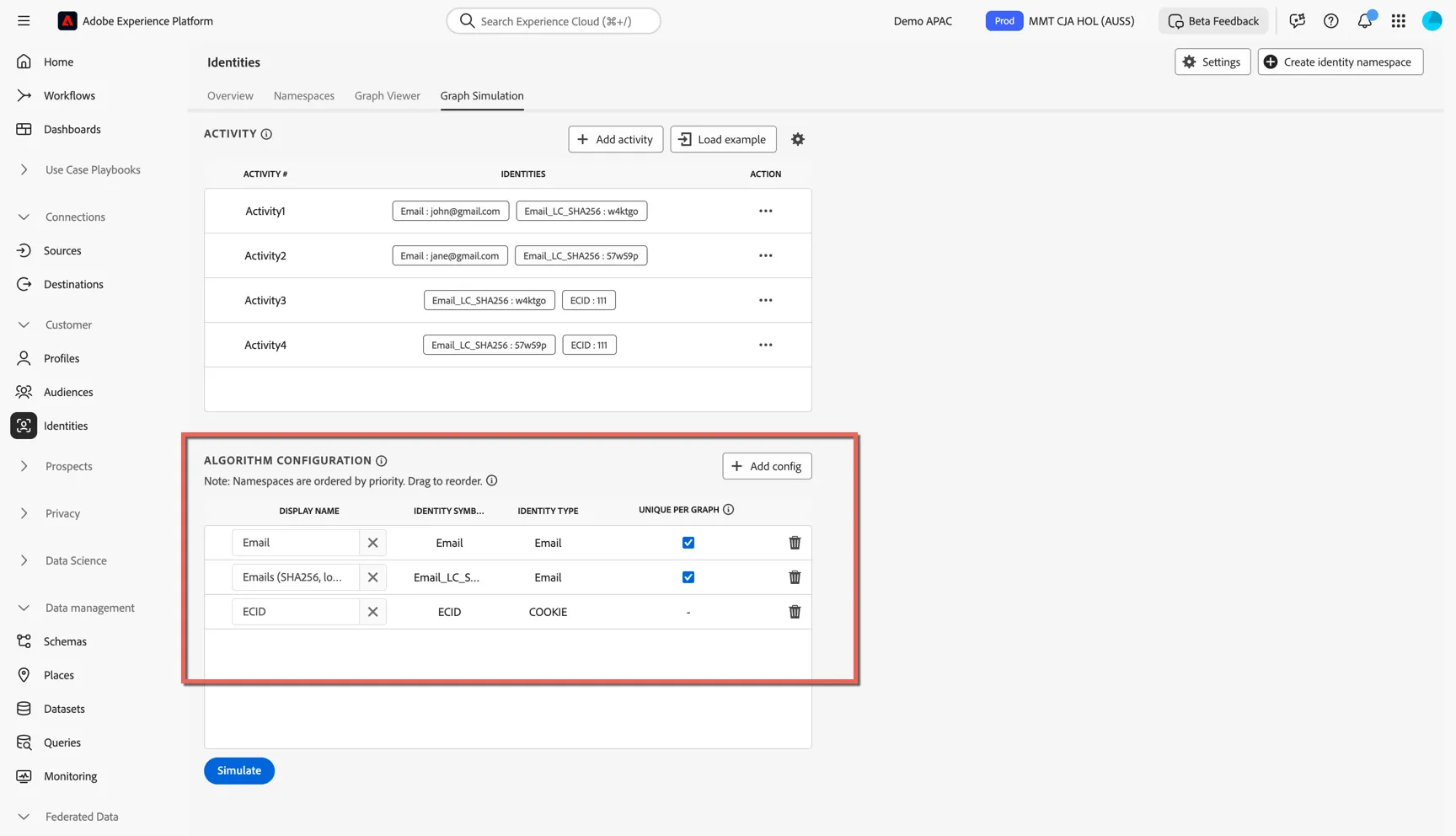The height and width of the screenshot is (836, 1456).
Task: Toggle Unique per graph for Email row
Action: [688, 543]
